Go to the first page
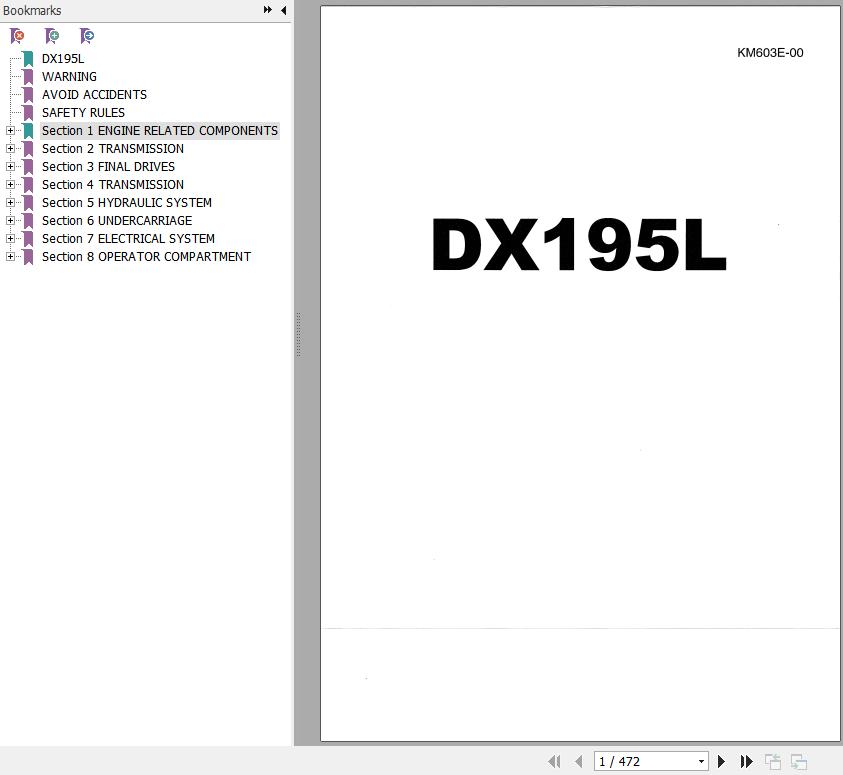Image resolution: width=843 pixels, height=775 pixels. click(554, 761)
